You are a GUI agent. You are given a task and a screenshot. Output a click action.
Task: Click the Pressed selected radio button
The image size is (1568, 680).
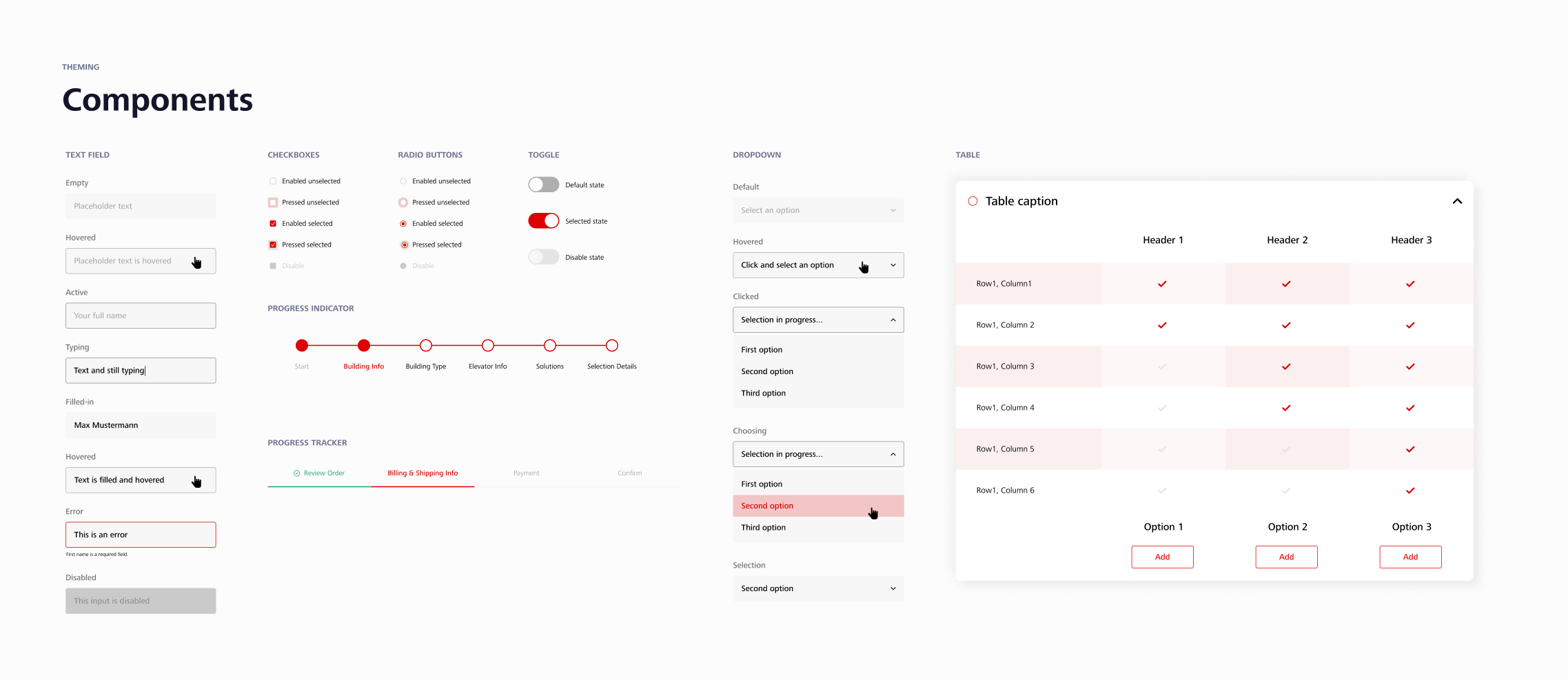(403, 245)
